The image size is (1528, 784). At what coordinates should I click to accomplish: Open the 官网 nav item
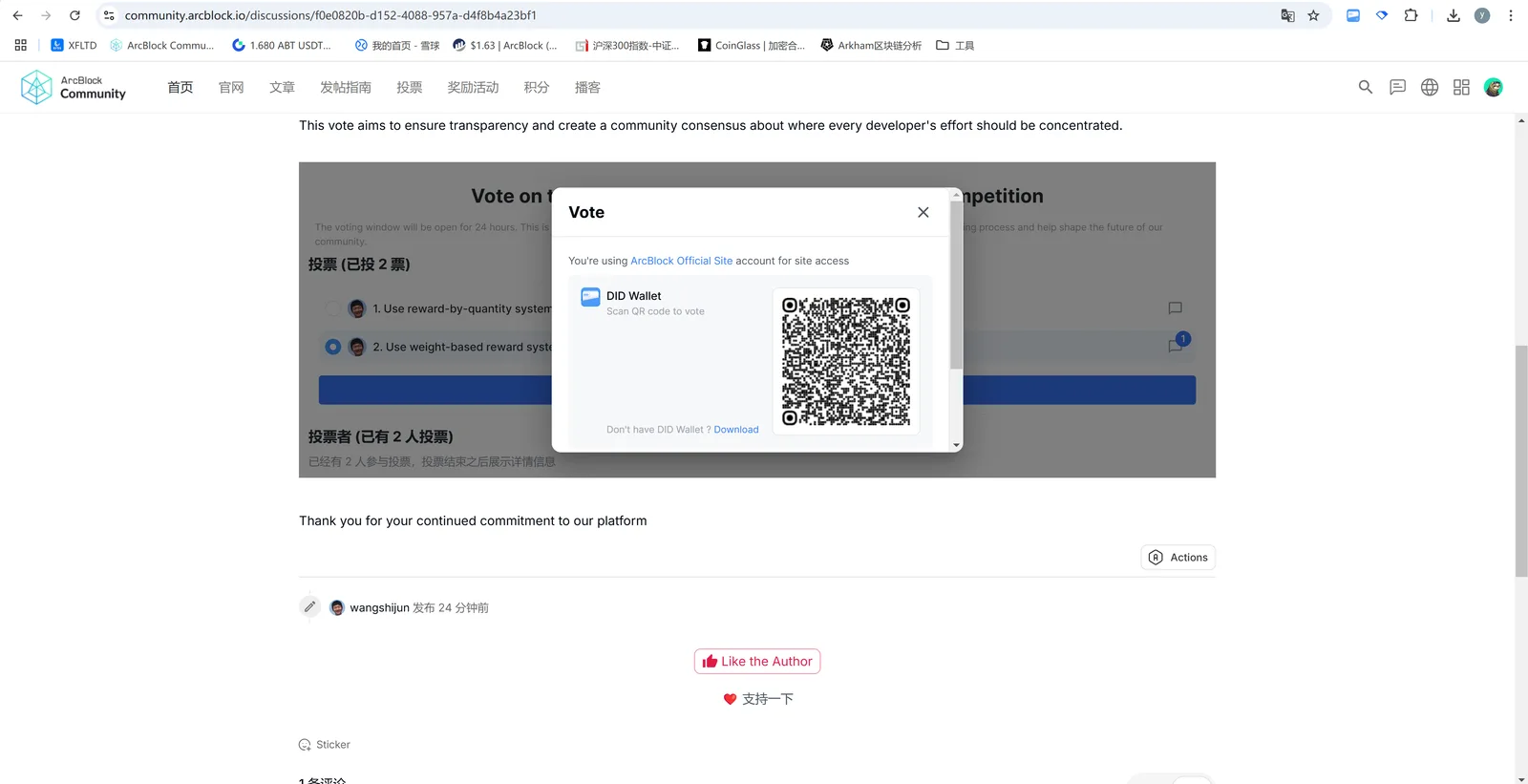[x=231, y=87]
